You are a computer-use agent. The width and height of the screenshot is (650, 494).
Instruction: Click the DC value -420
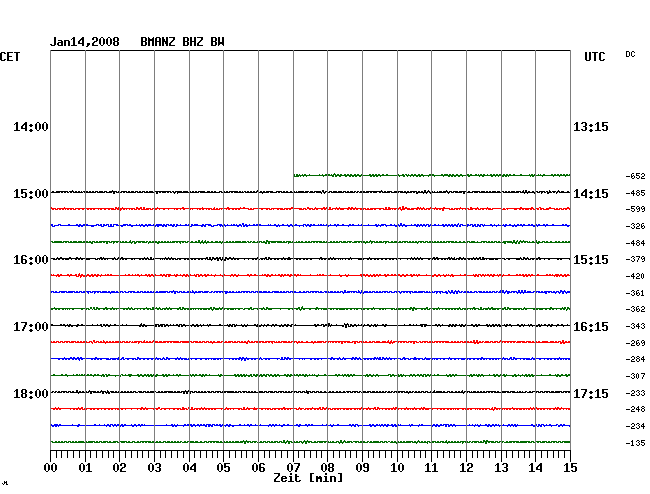tap(635, 276)
